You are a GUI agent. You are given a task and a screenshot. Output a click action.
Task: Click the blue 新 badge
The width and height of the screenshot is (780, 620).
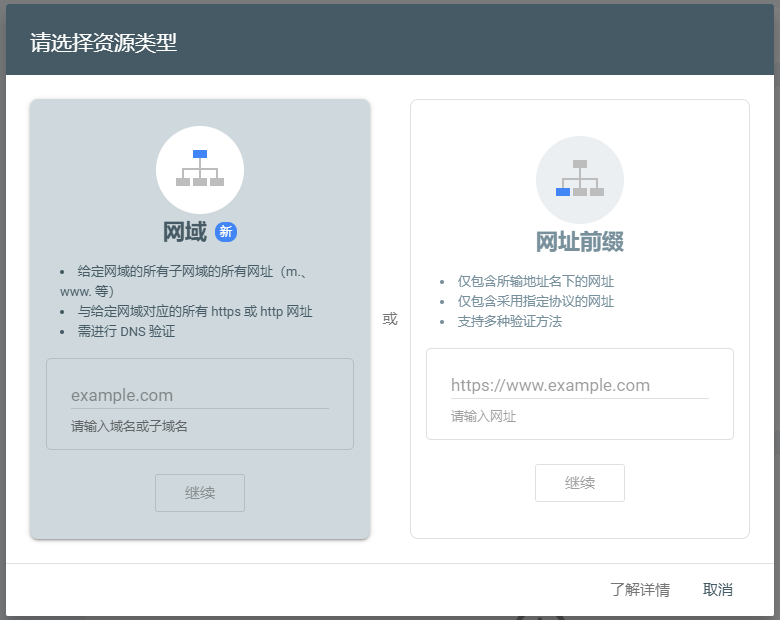coord(226,232)
